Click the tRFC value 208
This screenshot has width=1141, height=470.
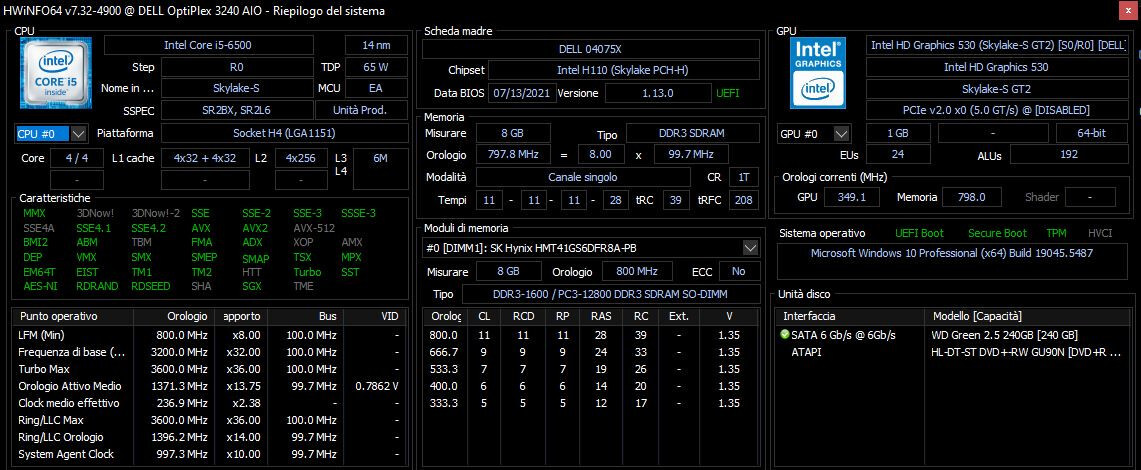(x=744, y=199)
